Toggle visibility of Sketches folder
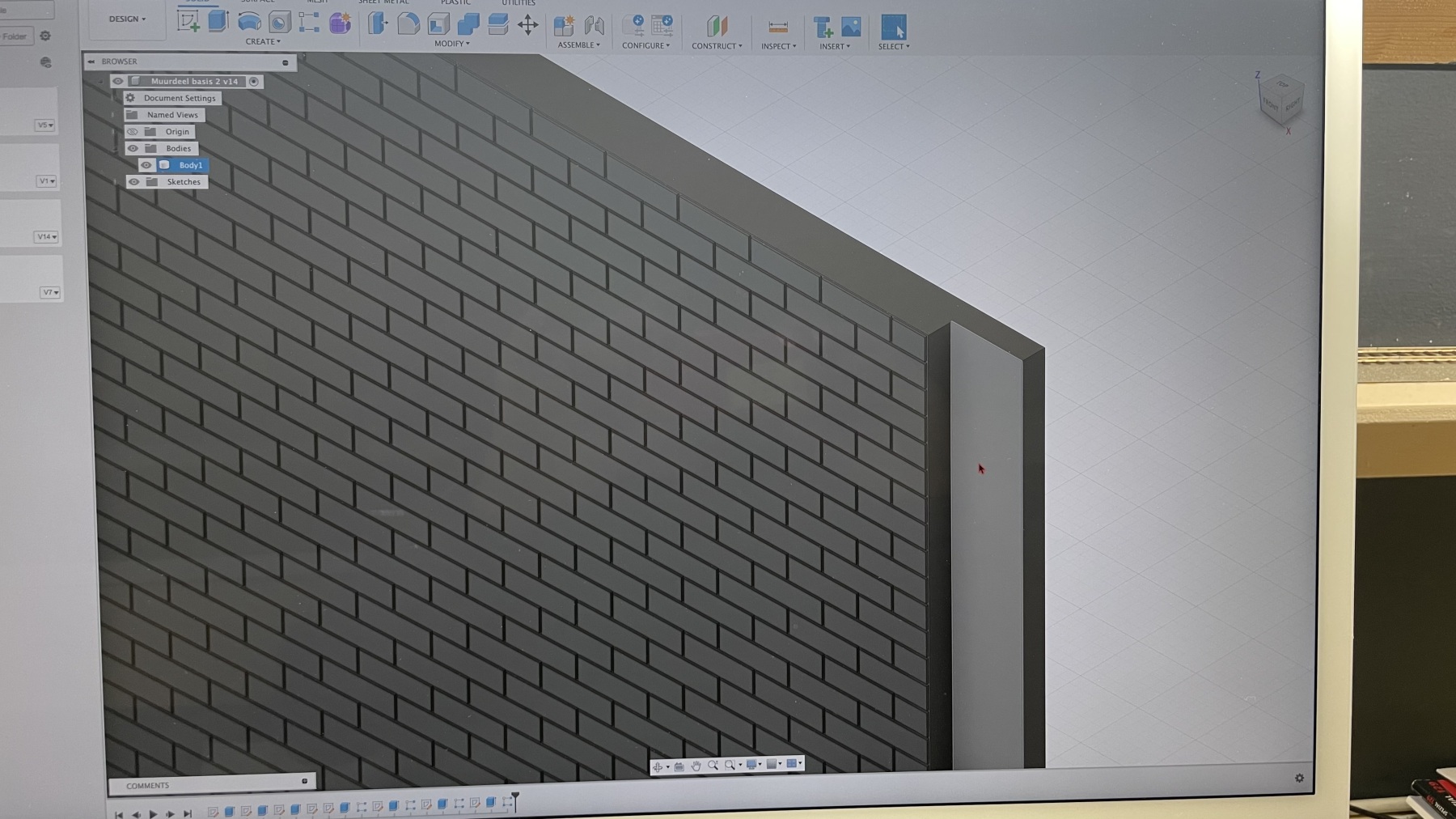Image resolution: width=1456 pixels, height=819 pixels. click(134, 182)
